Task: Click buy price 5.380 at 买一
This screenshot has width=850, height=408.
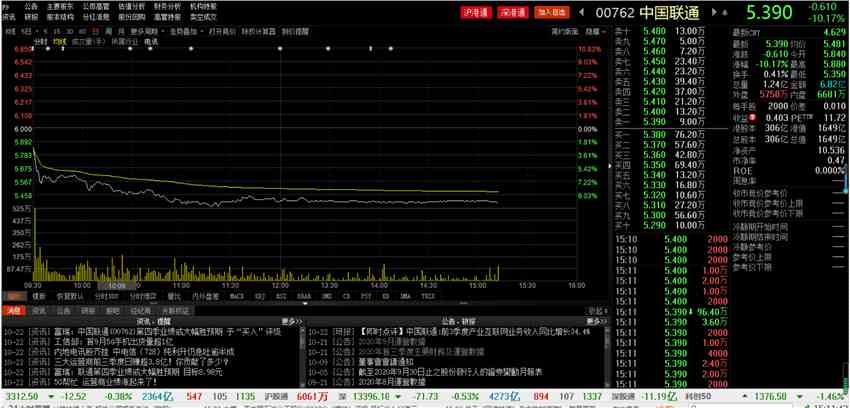Action: 654,134
